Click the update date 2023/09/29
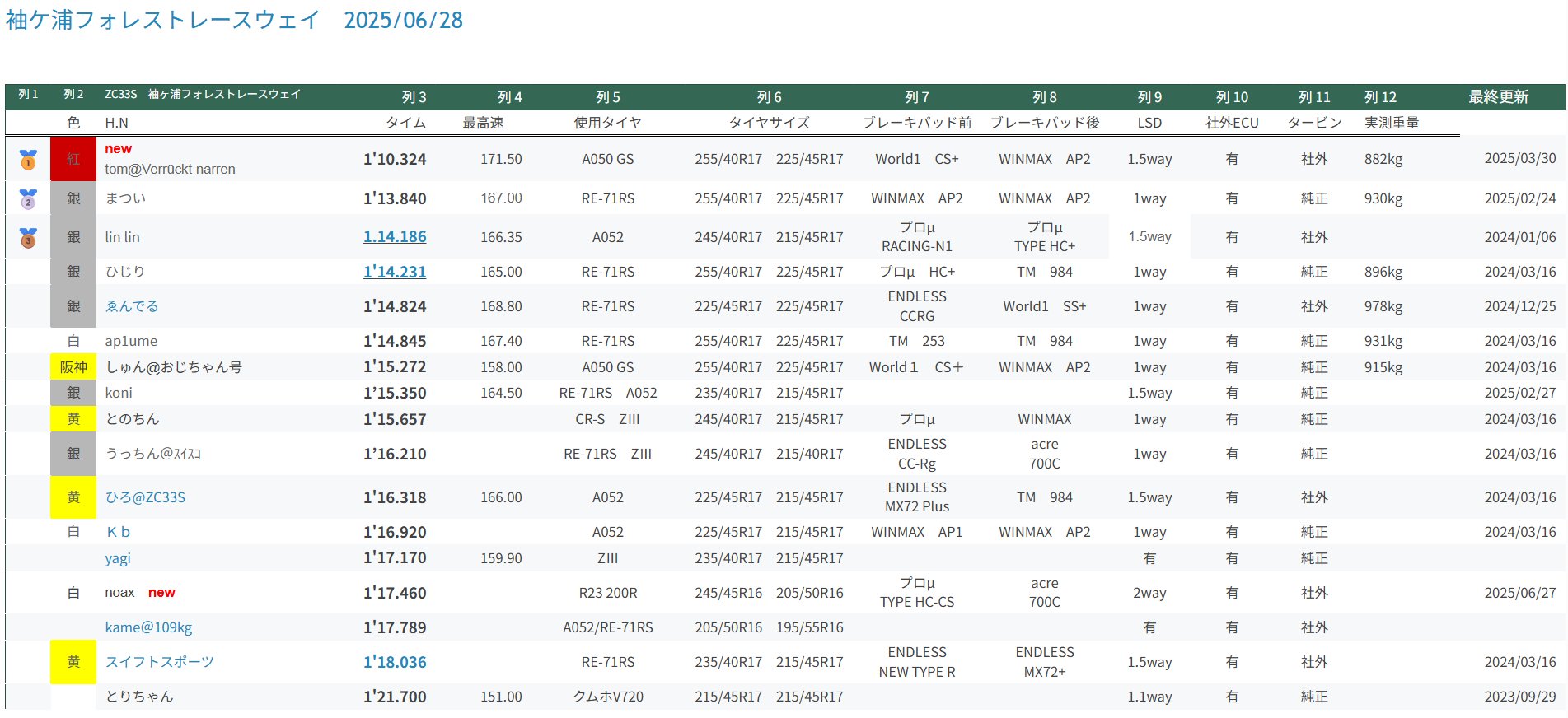Screen dimensions: 1568x718 [1520, 696]
